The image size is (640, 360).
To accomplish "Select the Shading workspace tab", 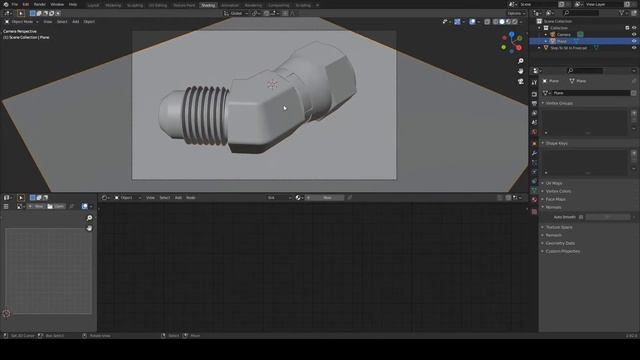I will [x=208, y=5].
